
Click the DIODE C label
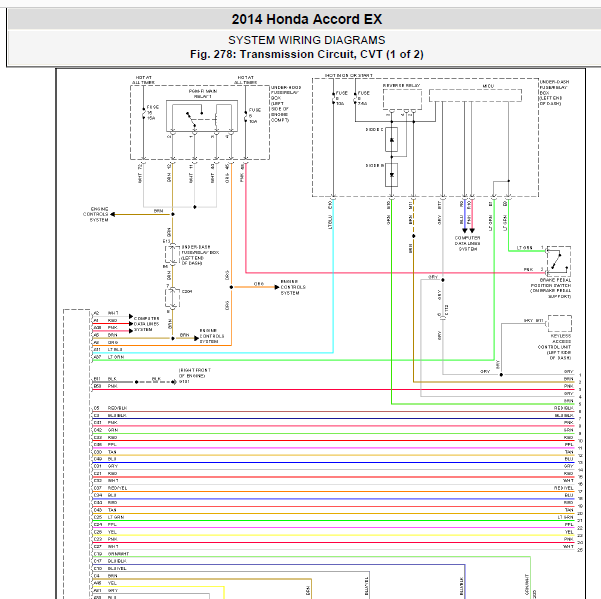click(x=374, y=130)
